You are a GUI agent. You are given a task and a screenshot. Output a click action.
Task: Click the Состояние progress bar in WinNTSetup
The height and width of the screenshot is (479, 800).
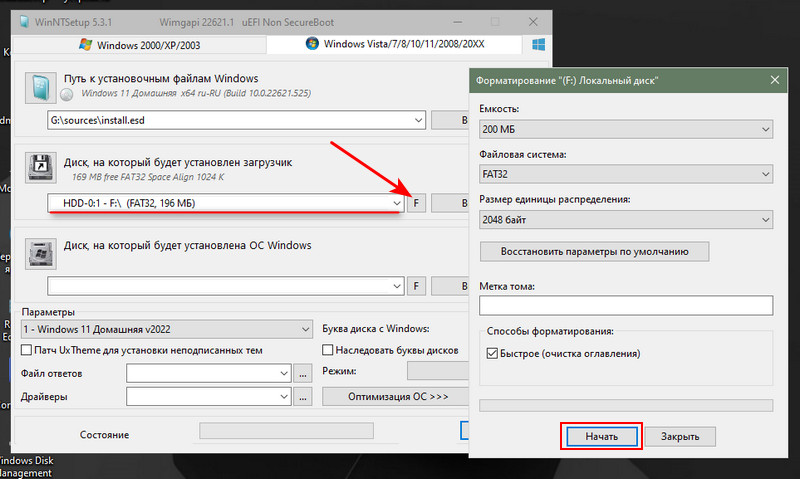click(286, 431)
